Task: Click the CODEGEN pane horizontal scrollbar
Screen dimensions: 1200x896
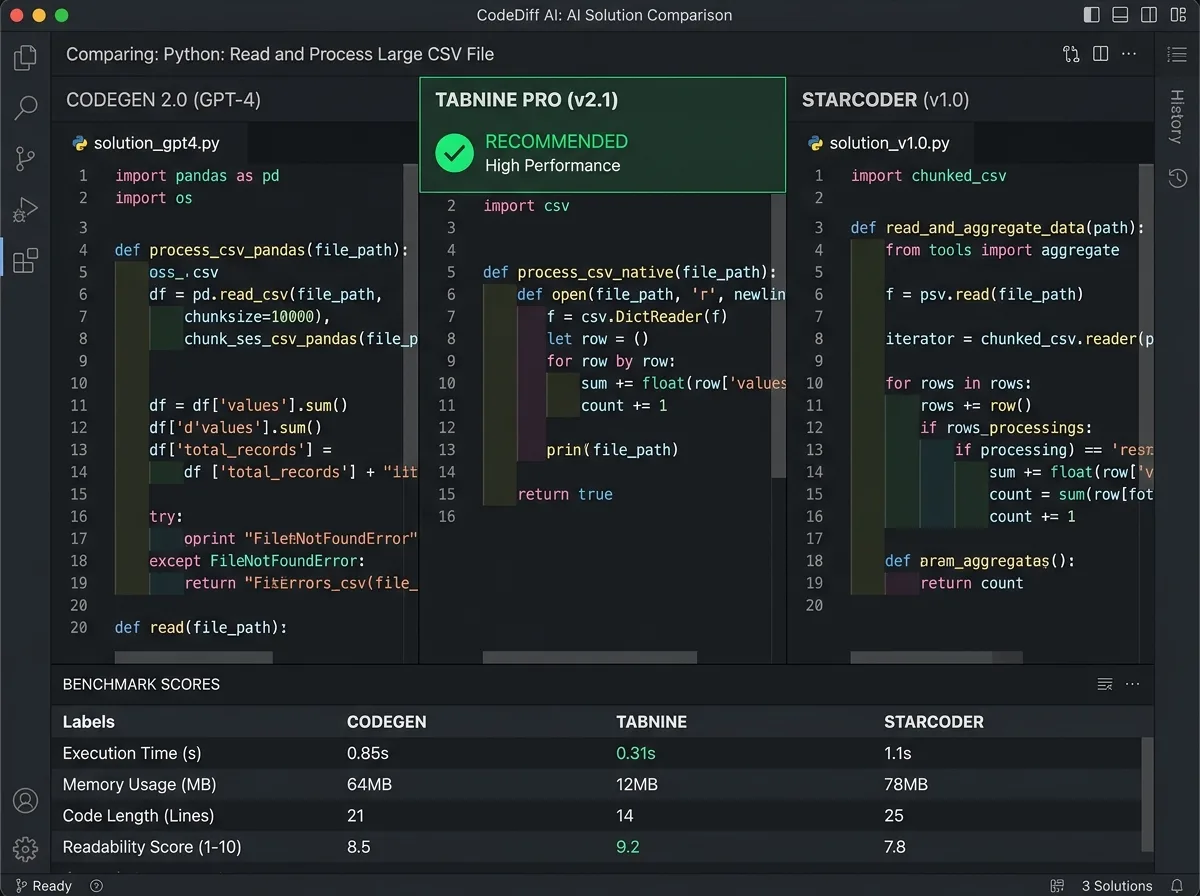Action: coord(193,658)
